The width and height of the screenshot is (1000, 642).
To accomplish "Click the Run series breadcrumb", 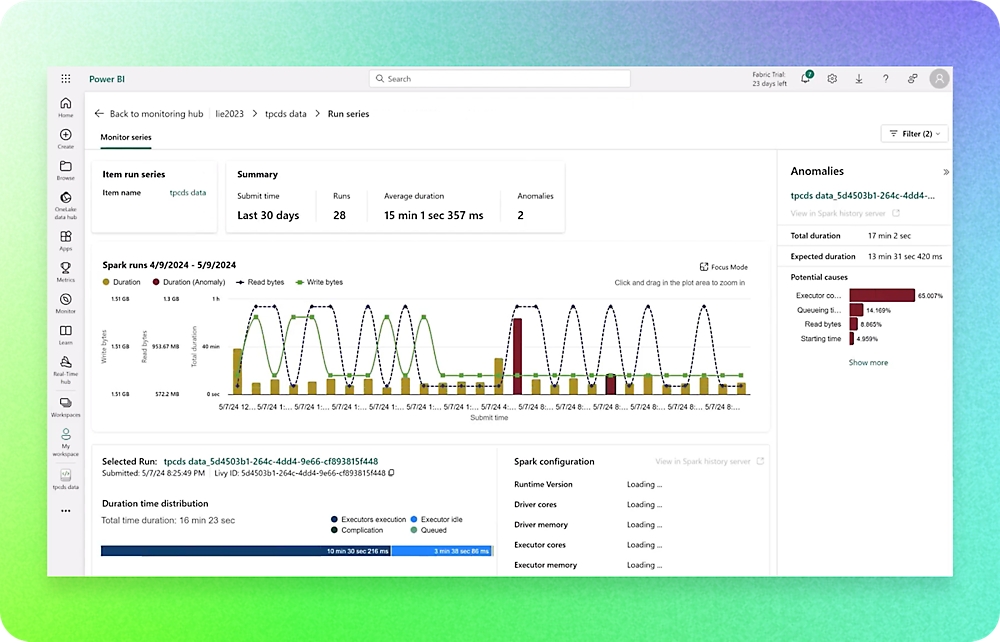I will 348,113.
